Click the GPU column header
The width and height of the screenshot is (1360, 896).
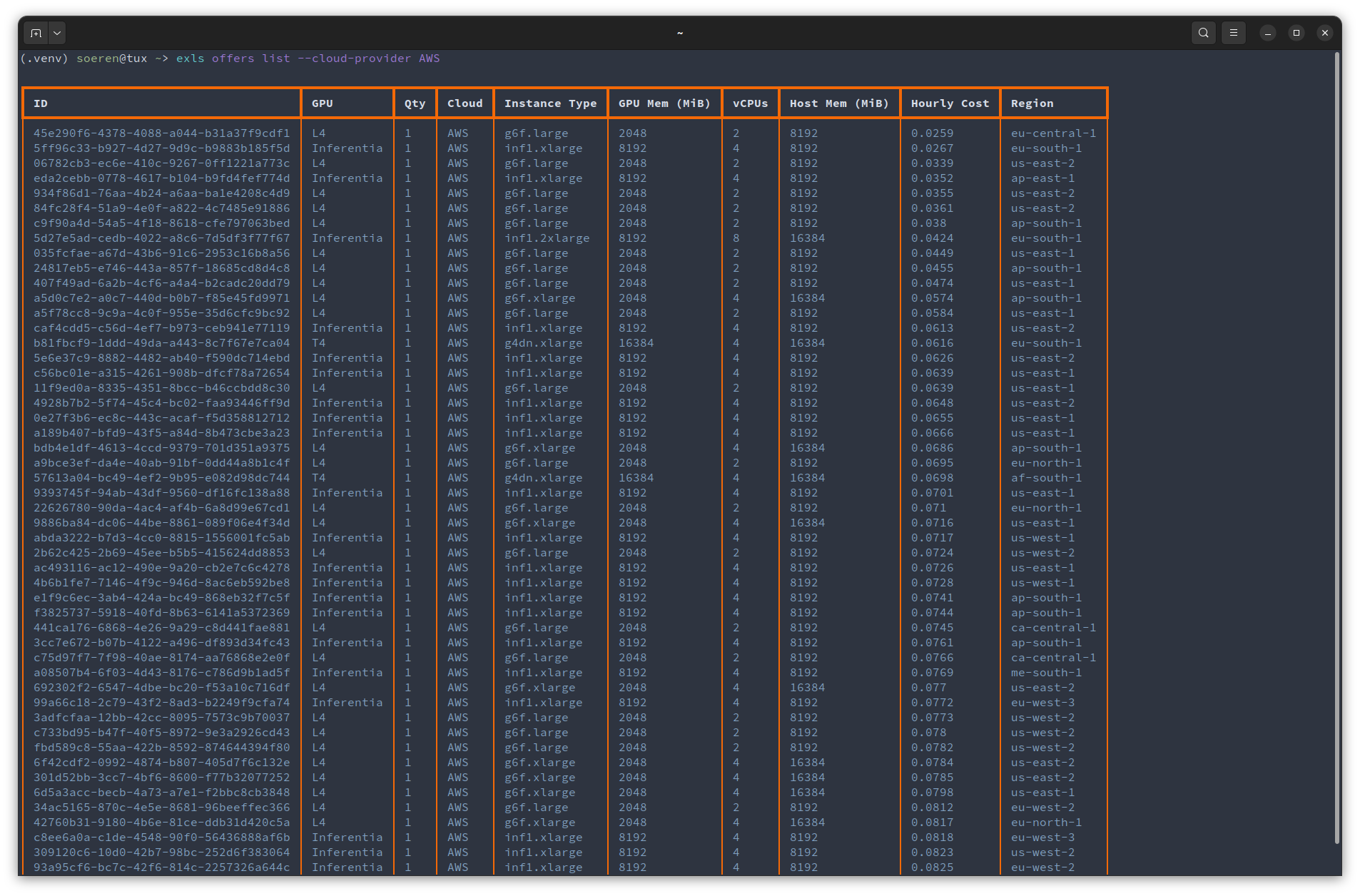click(x=322, y=103)
